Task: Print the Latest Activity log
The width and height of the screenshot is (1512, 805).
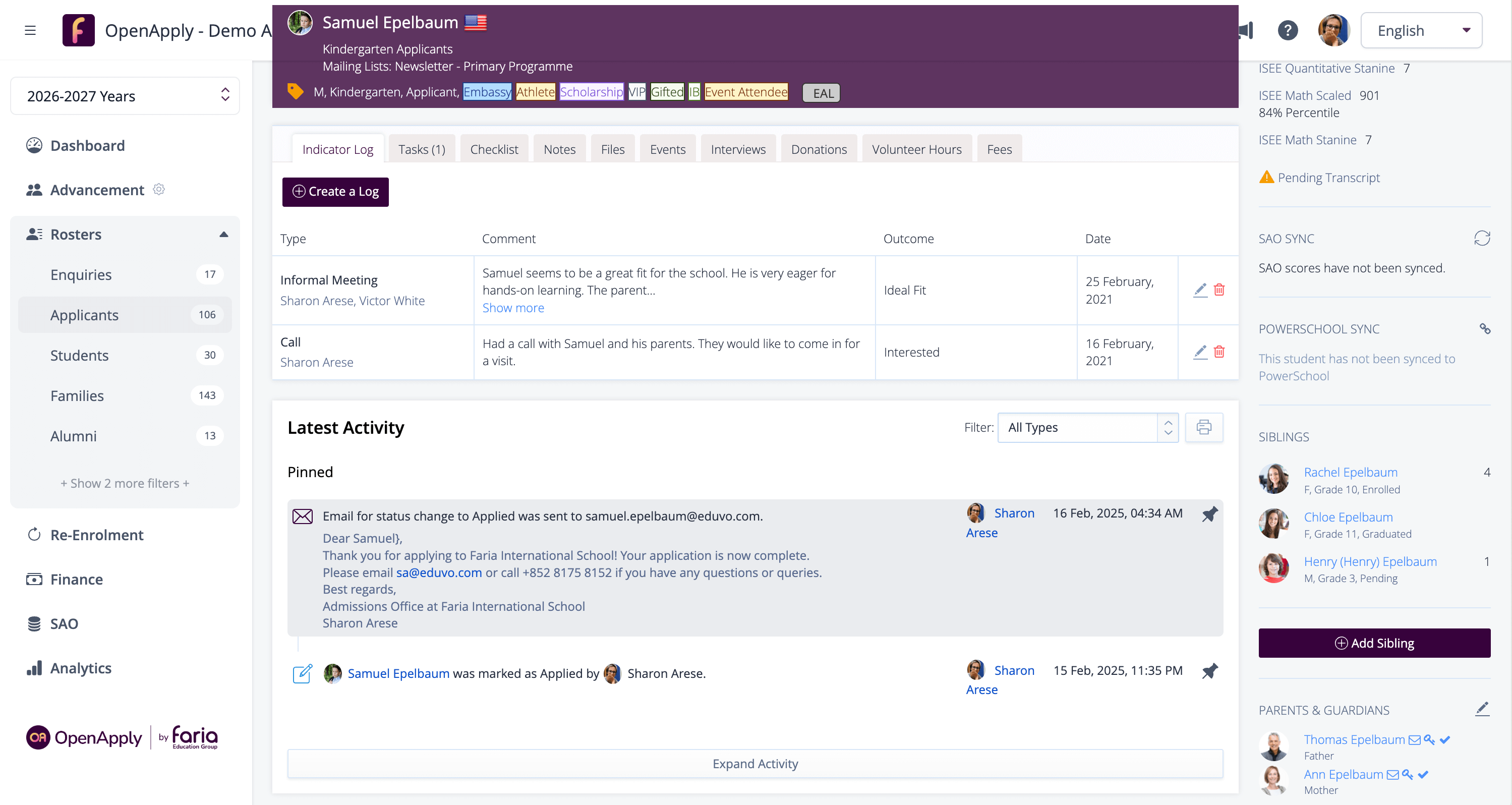Action: coord(1203,427)
